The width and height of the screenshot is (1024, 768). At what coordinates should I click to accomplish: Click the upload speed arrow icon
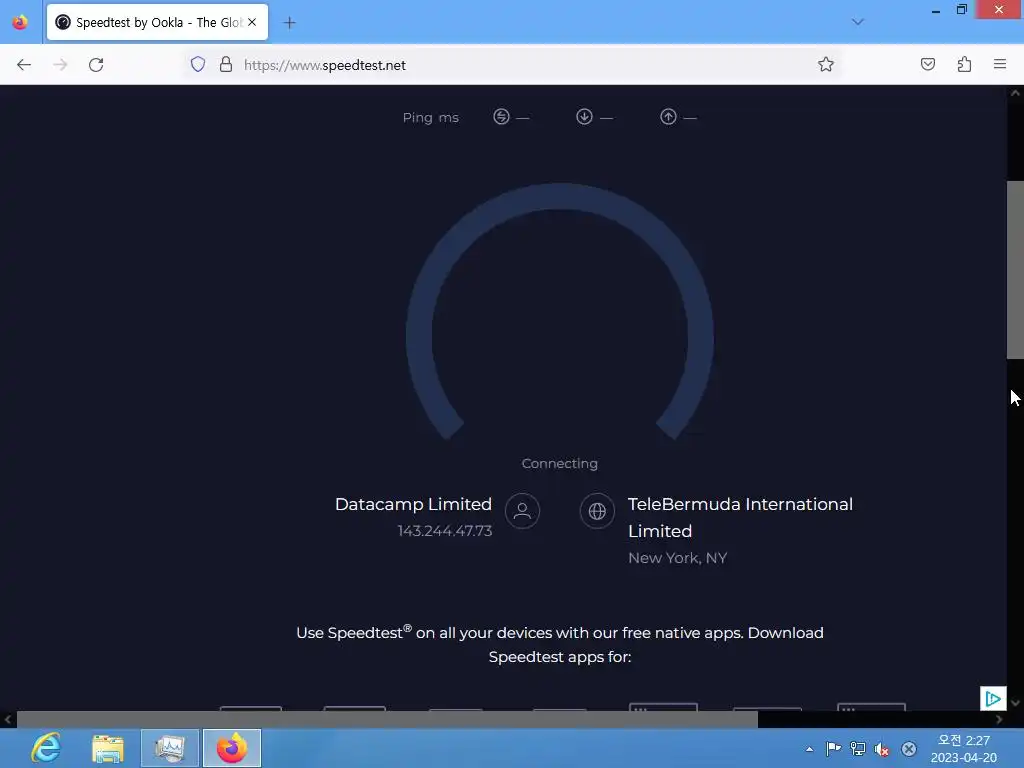[667, 116]
